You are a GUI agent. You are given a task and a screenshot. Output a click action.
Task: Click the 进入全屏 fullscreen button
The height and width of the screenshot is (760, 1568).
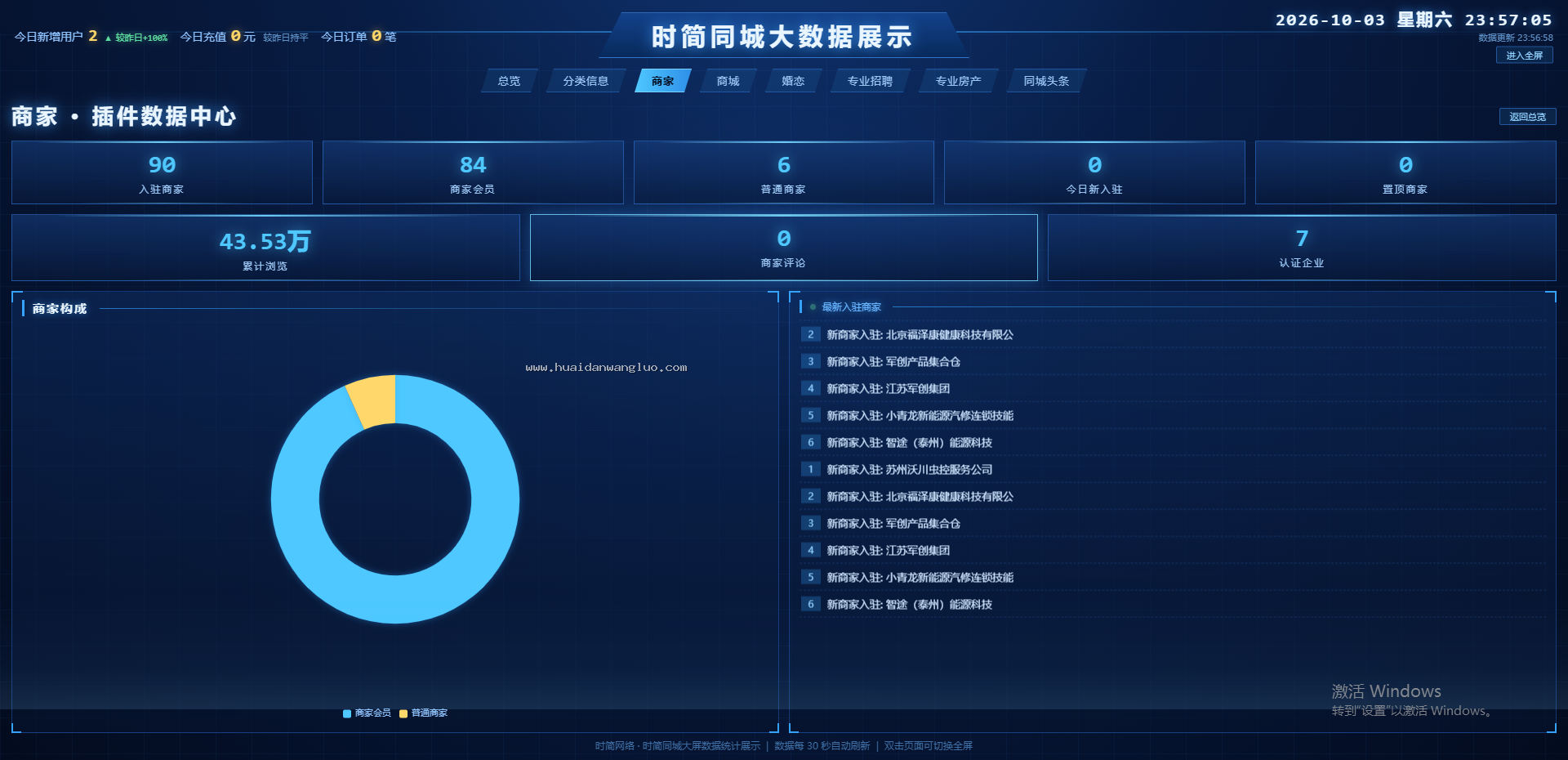(x=1524, y=56)
